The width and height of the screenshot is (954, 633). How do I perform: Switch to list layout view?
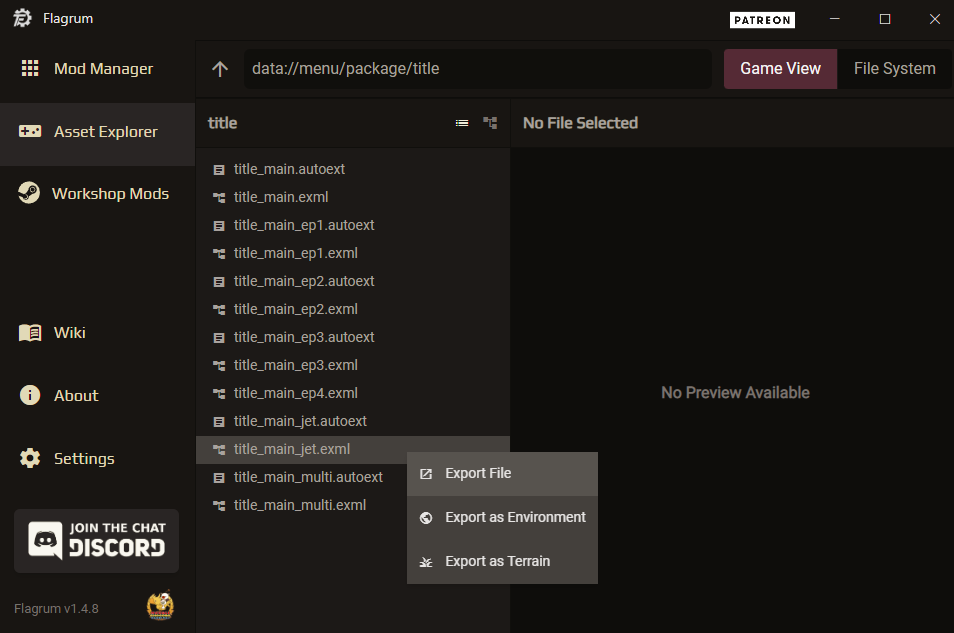coord(462,123)
